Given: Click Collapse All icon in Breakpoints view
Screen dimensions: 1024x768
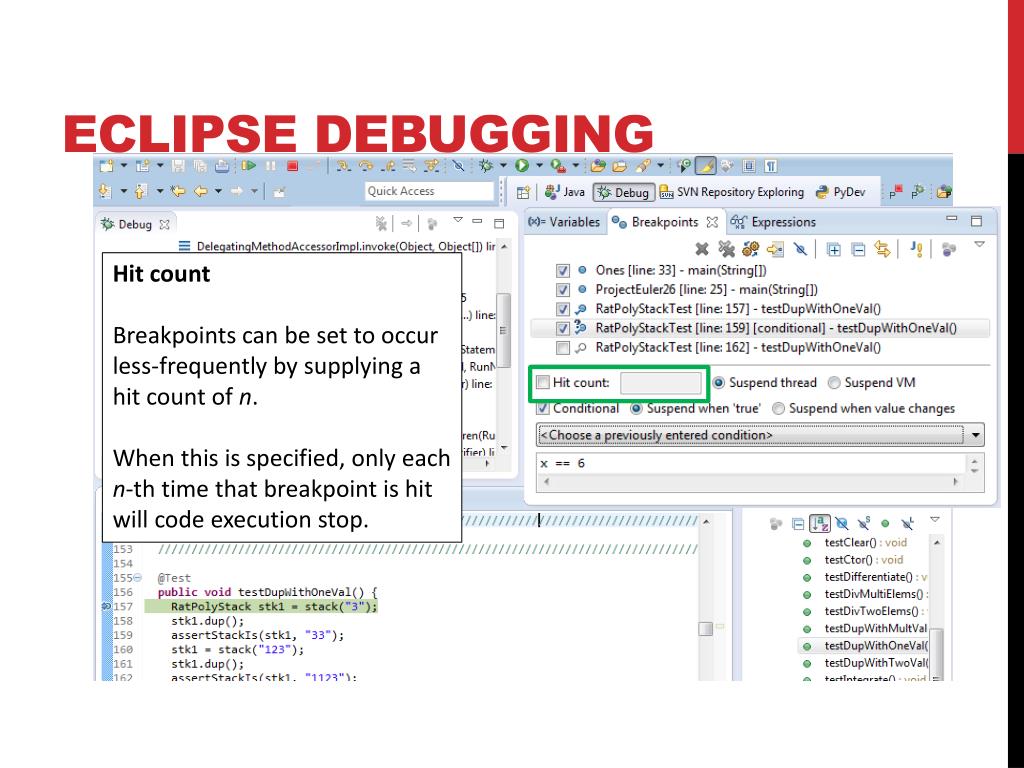Looking at the screenshot, I should pyautogui.click(x=859, y=249).
